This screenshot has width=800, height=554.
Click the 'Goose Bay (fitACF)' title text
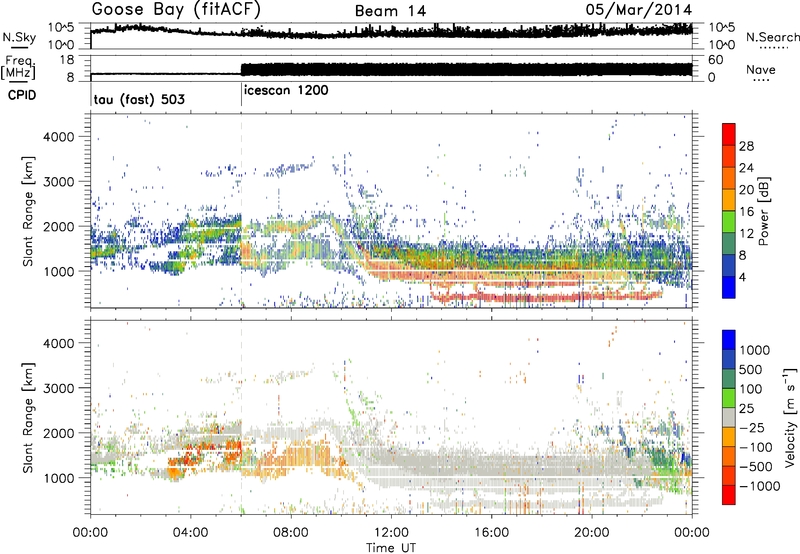176,10
